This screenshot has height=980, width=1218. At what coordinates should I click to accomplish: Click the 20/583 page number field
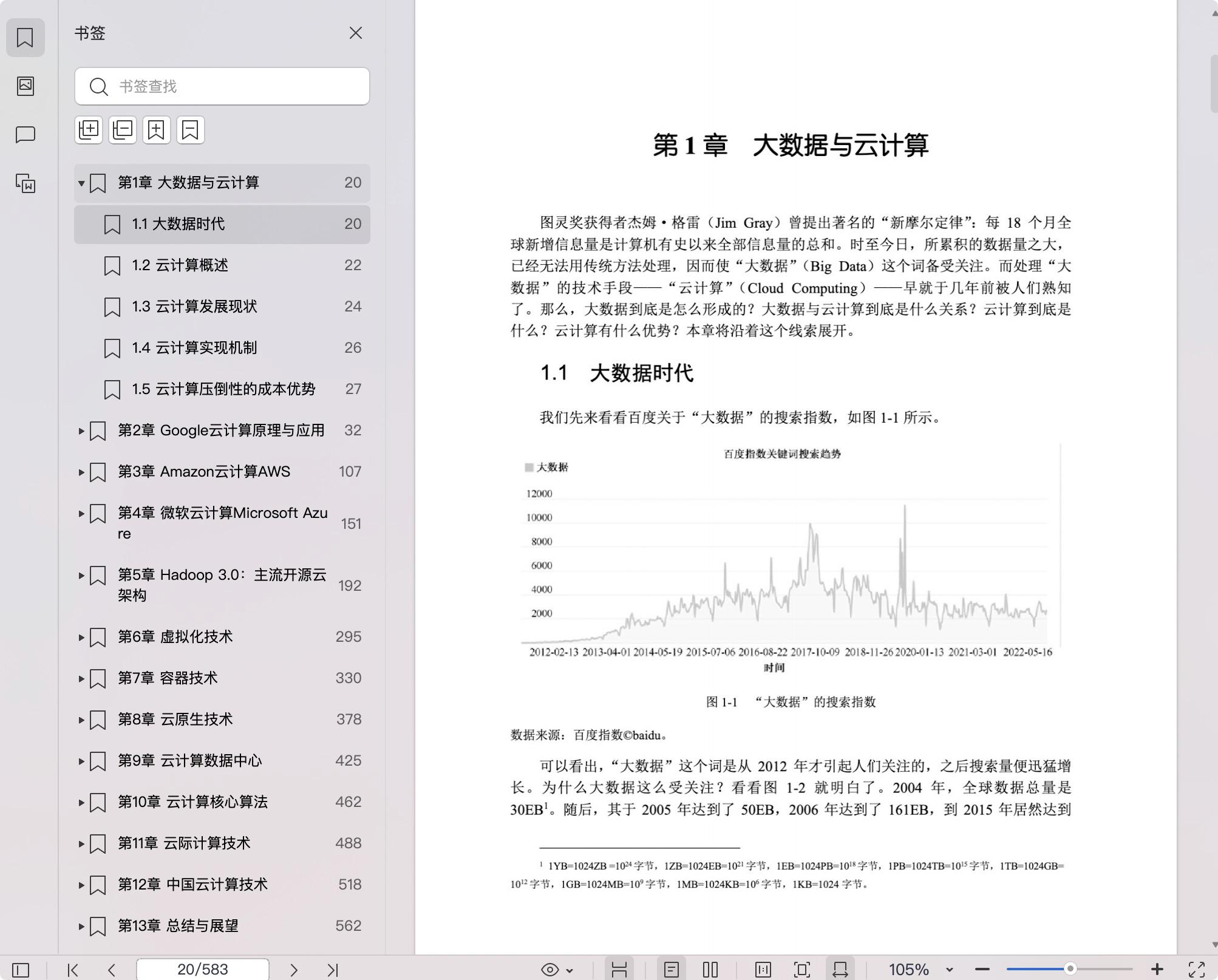coord(203,969)
